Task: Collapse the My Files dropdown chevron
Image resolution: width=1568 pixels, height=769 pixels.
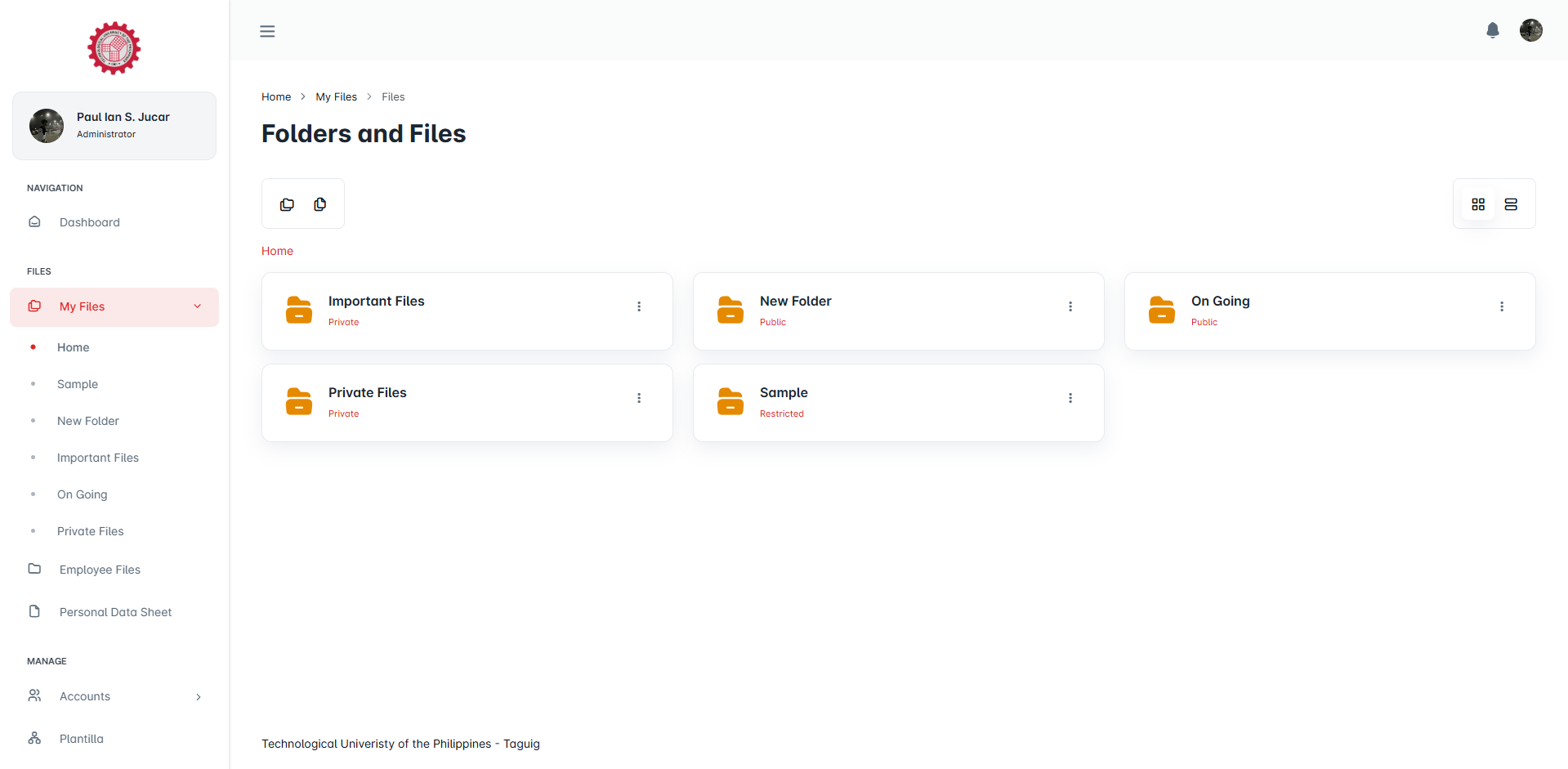Action: pos(197,306)
